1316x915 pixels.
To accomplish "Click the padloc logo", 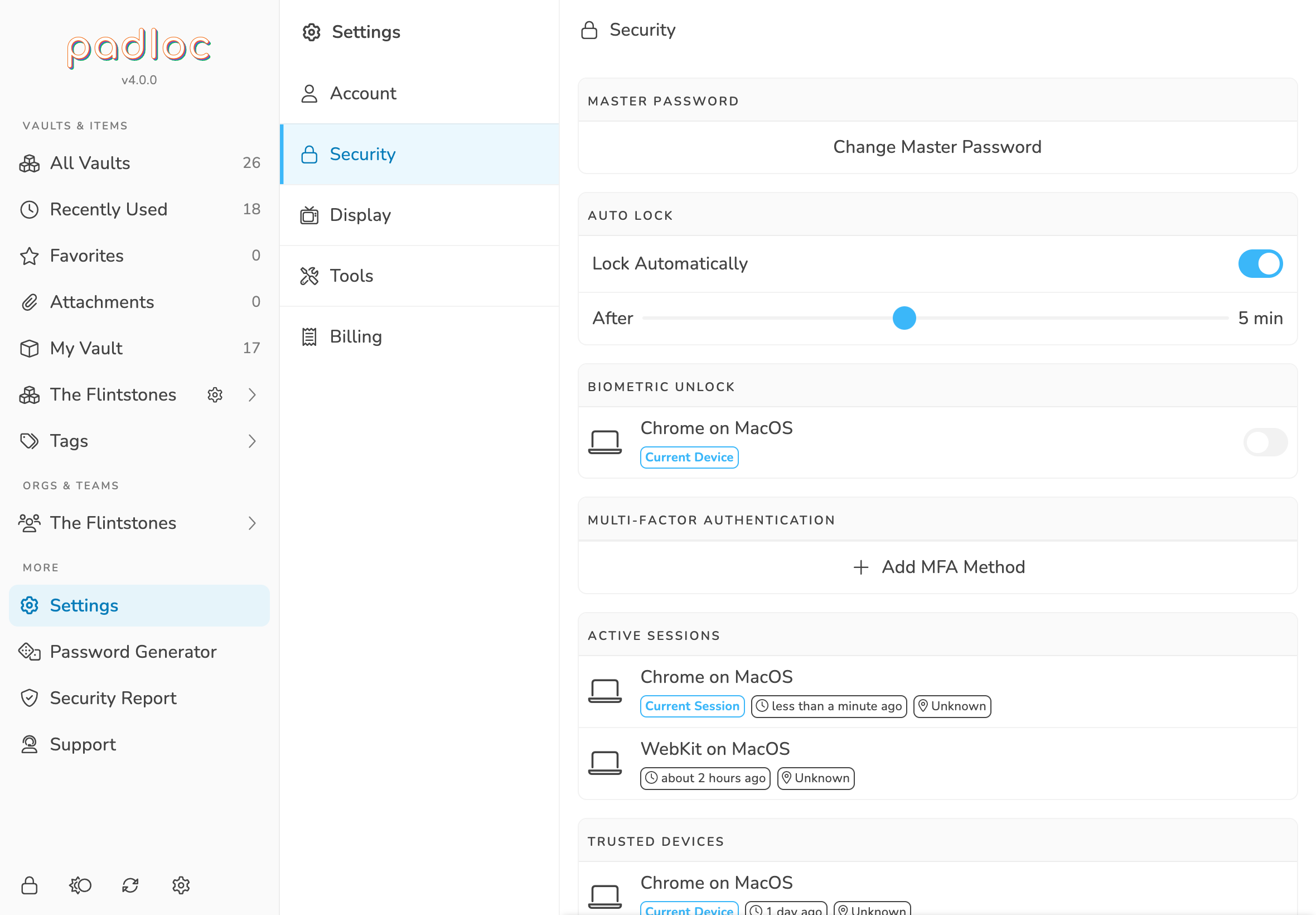I will (139, 49).
